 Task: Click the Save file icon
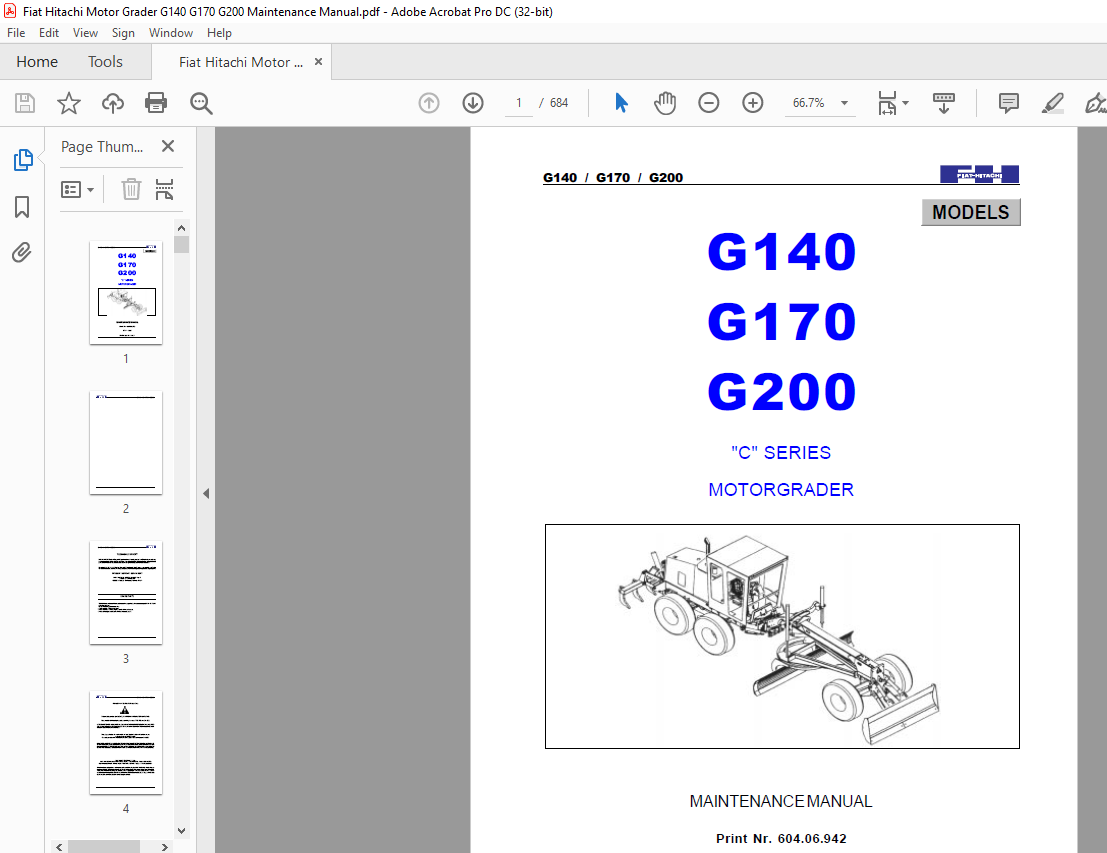click(25, 103)
